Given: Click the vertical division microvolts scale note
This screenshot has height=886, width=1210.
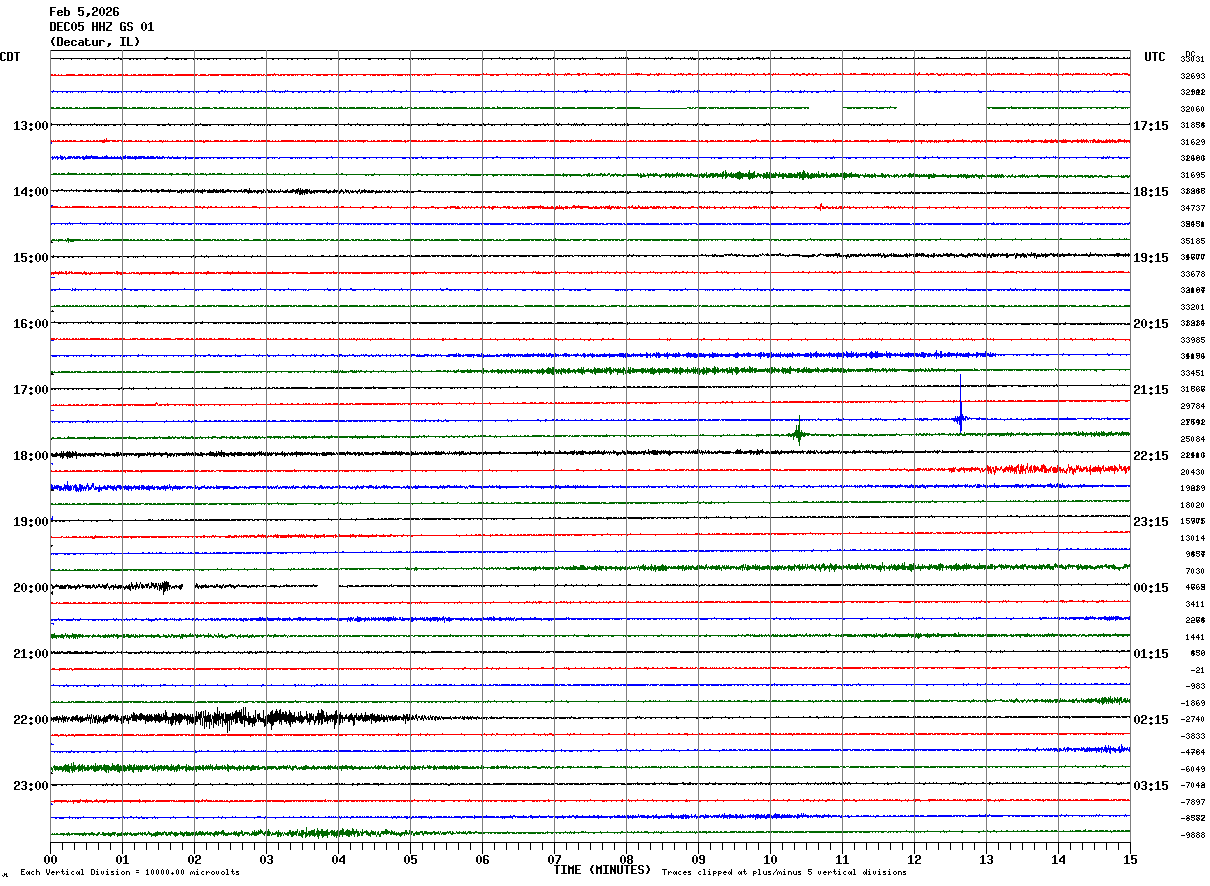Looking at the screenshot, I should tap(130, 872).
